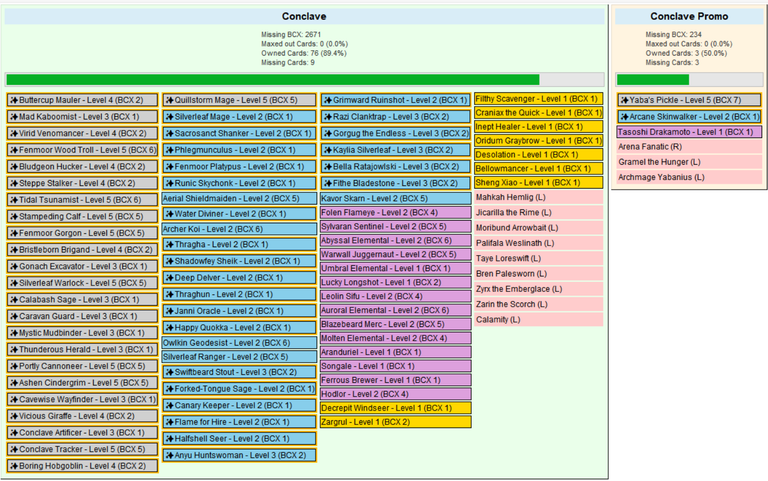Select missing card Calamity (L)

coord(538,320)
